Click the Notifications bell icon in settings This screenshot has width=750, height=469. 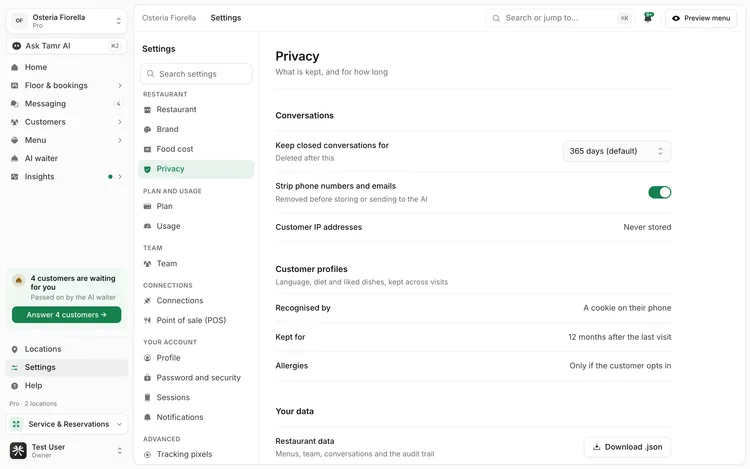coord(147,417)
